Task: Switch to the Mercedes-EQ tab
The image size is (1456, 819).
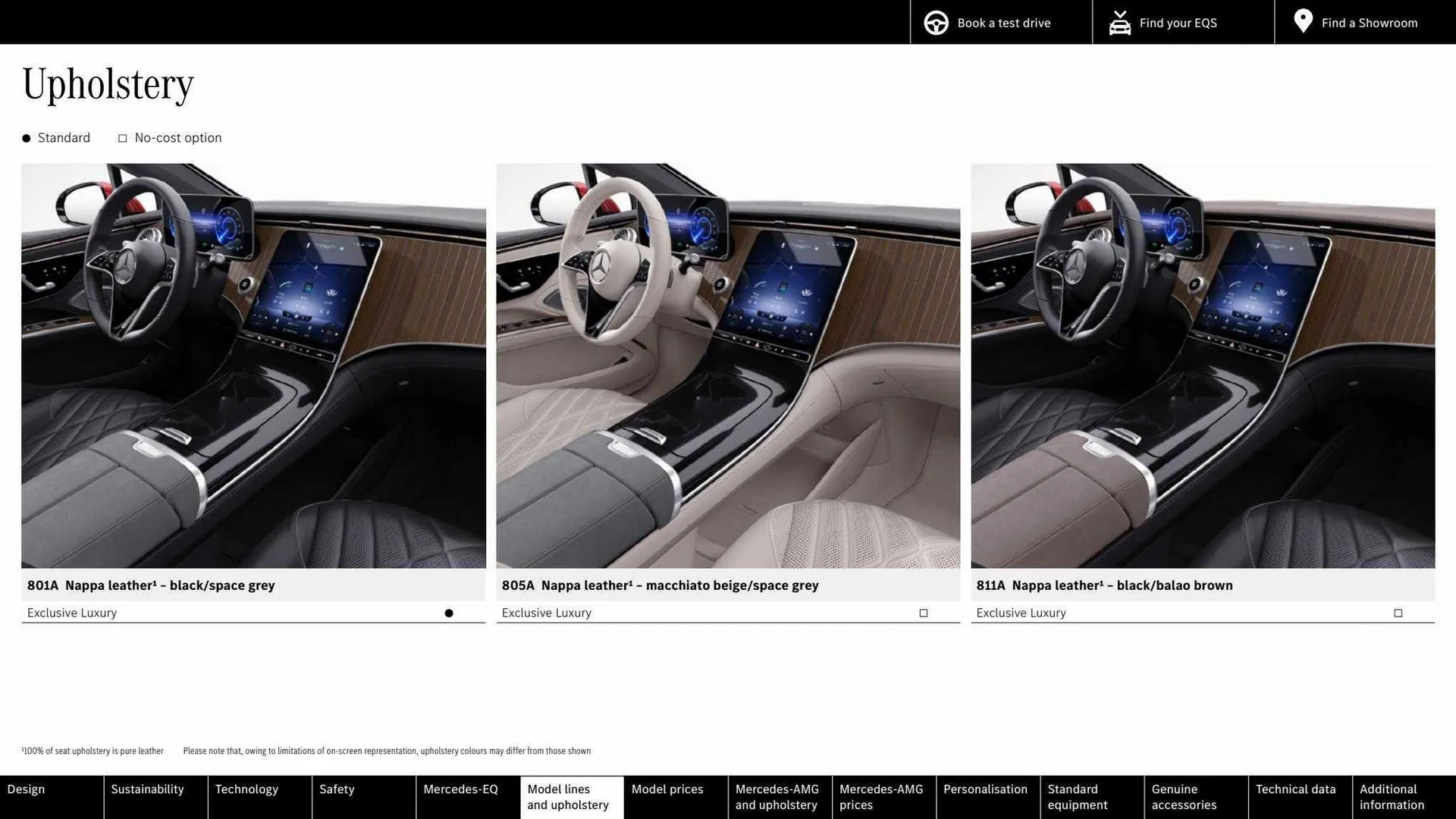Action: click(x=461, y=789)
